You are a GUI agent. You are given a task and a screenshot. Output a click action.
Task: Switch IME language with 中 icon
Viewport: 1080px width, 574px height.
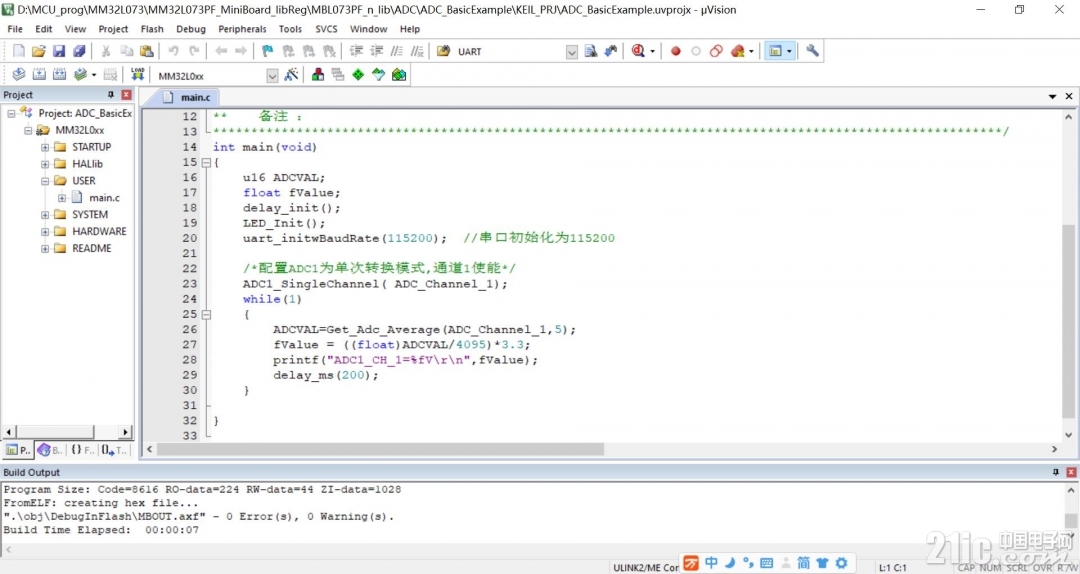pyautogui.click(x=712, y=563)
